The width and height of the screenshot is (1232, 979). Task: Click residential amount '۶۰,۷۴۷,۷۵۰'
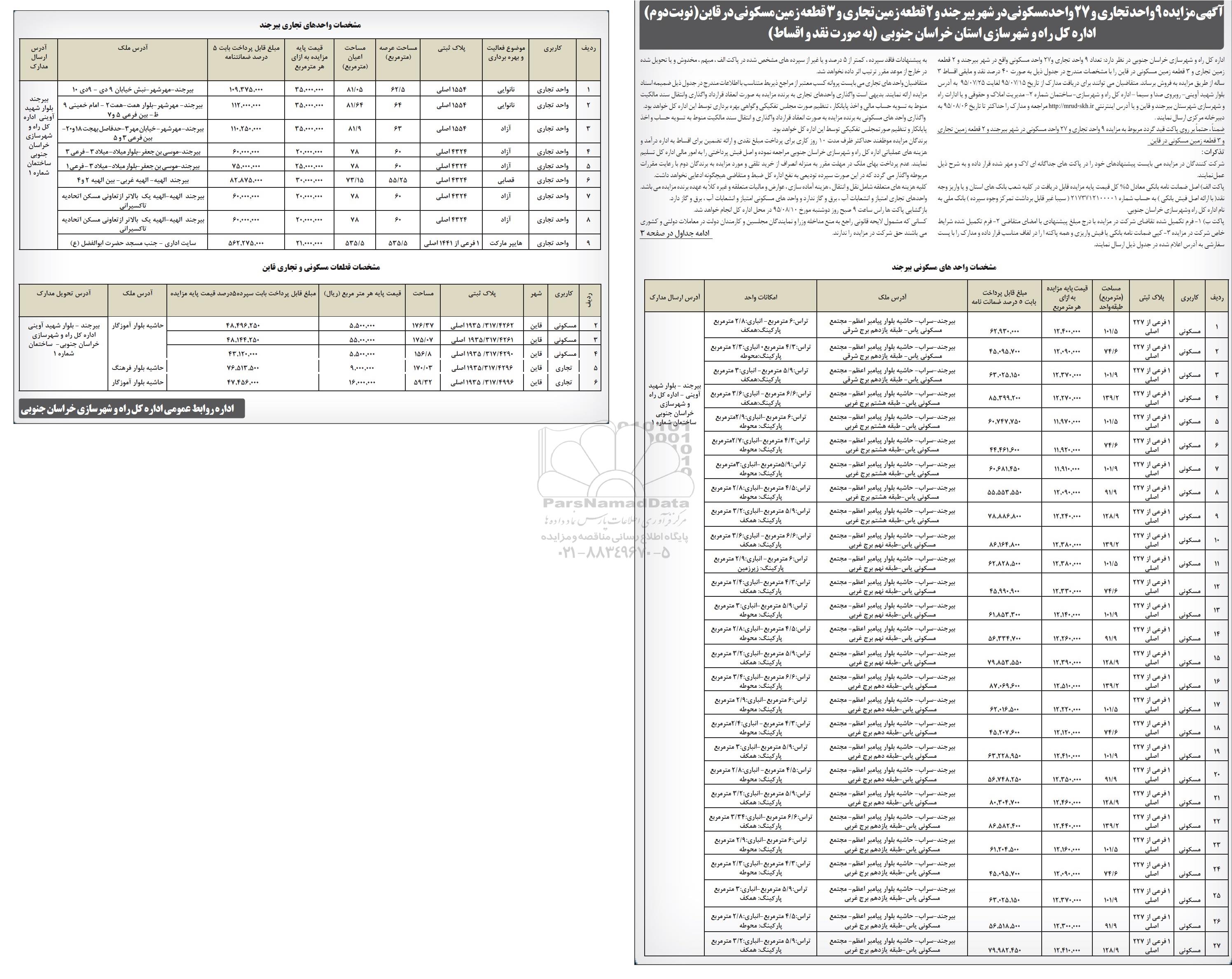tap(1005, 422)
